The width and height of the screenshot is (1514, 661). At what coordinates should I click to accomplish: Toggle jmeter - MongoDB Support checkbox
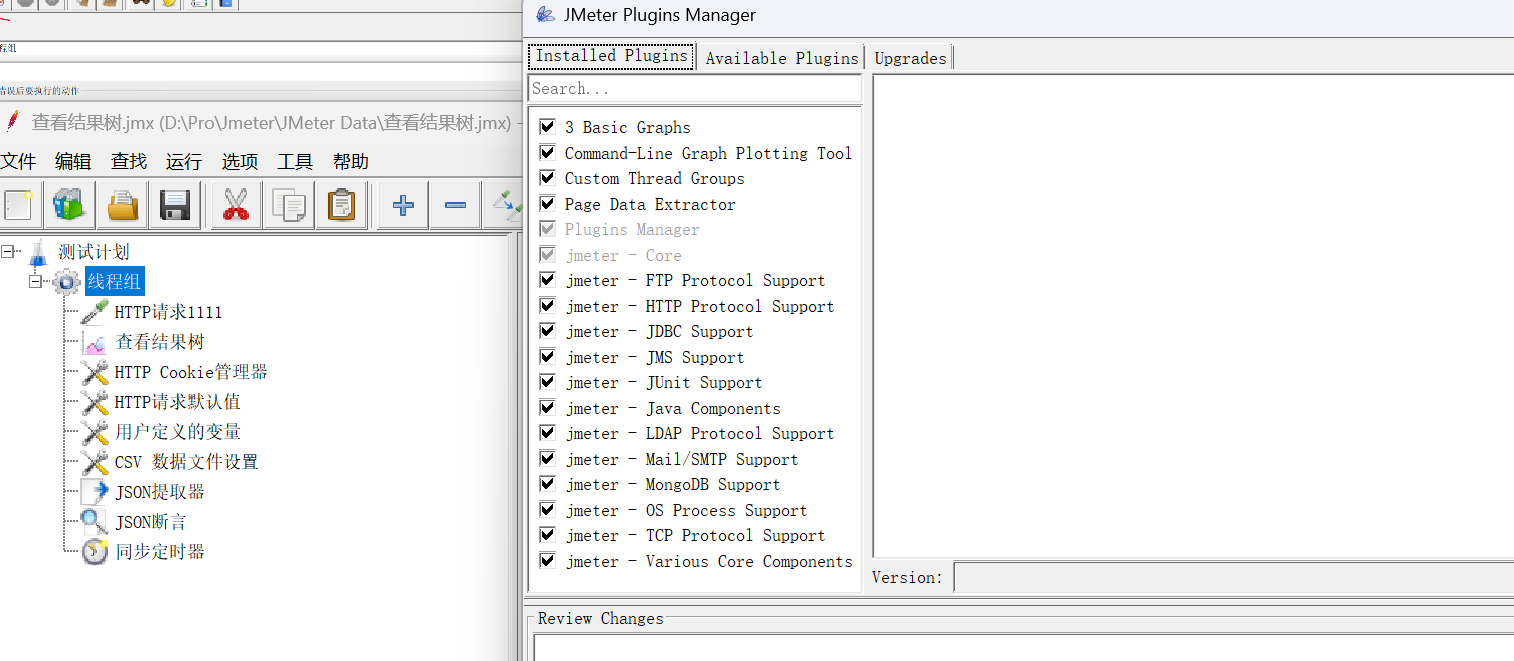[547, 484]
